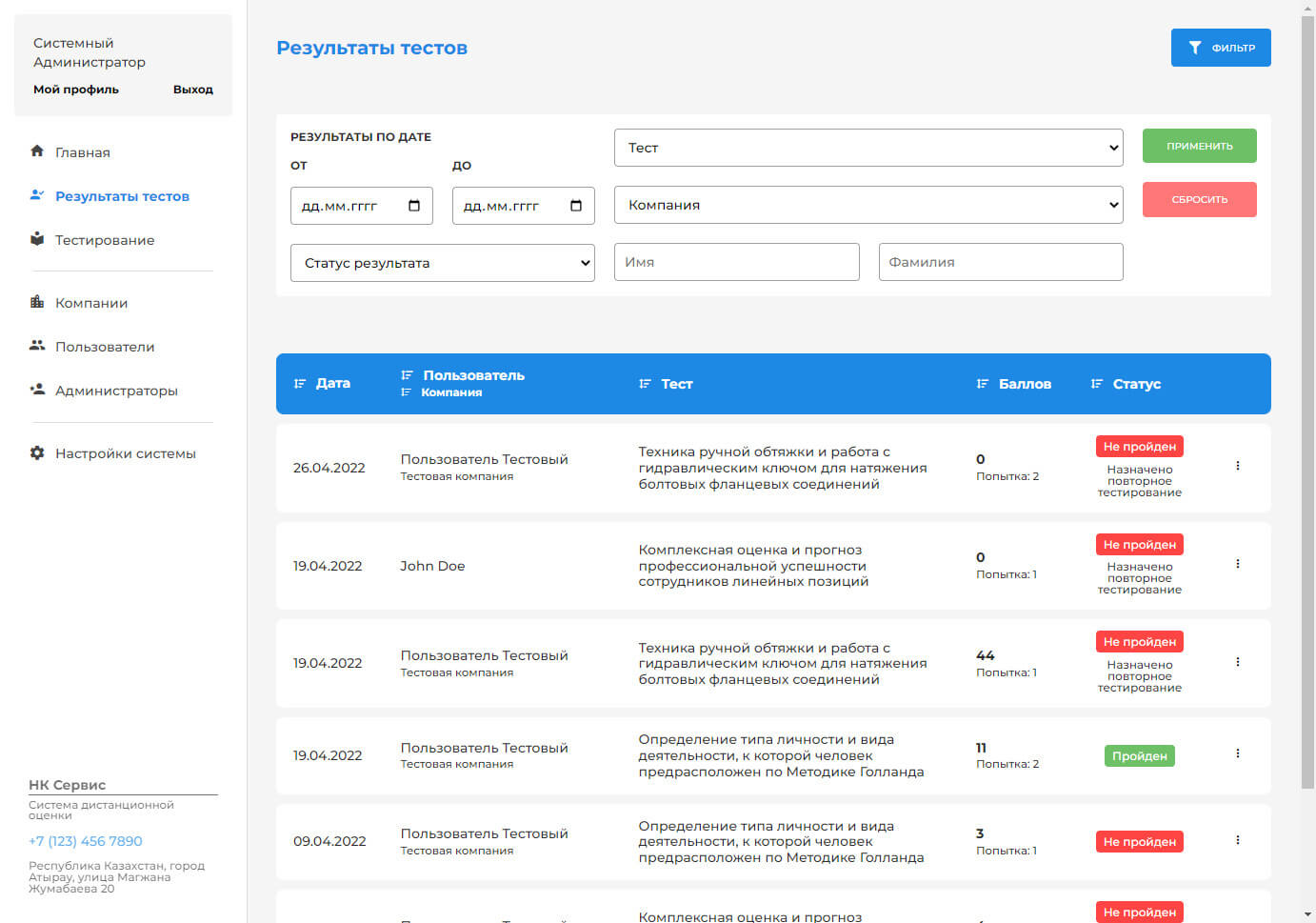The width and height of the screenshot is (1316, 923).
Task: Click the book icon beside Тестирование
Action: [x=37, y=239]
